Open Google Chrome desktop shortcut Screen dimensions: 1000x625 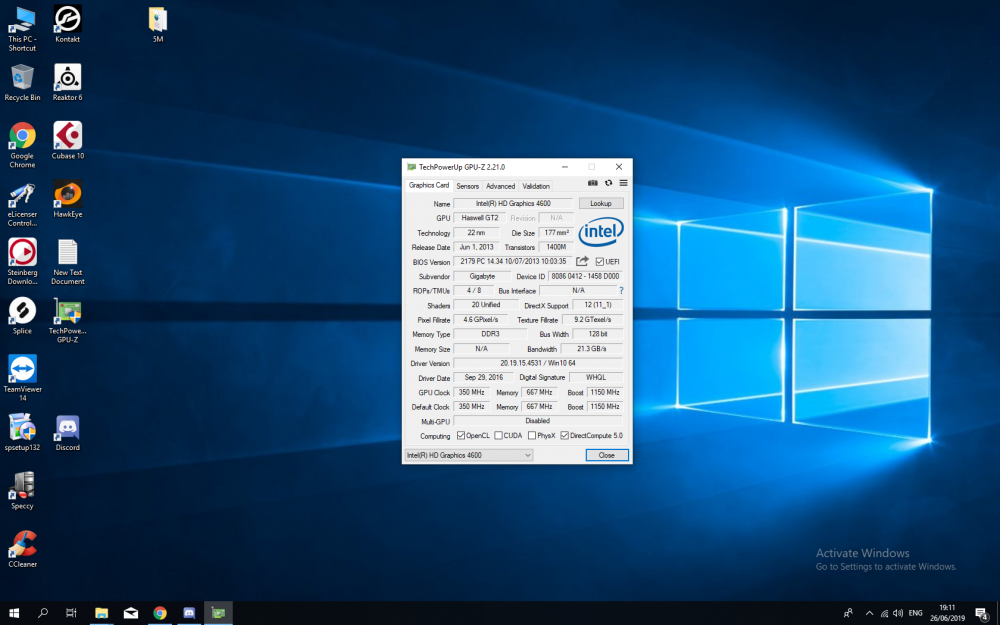(22, 145)
